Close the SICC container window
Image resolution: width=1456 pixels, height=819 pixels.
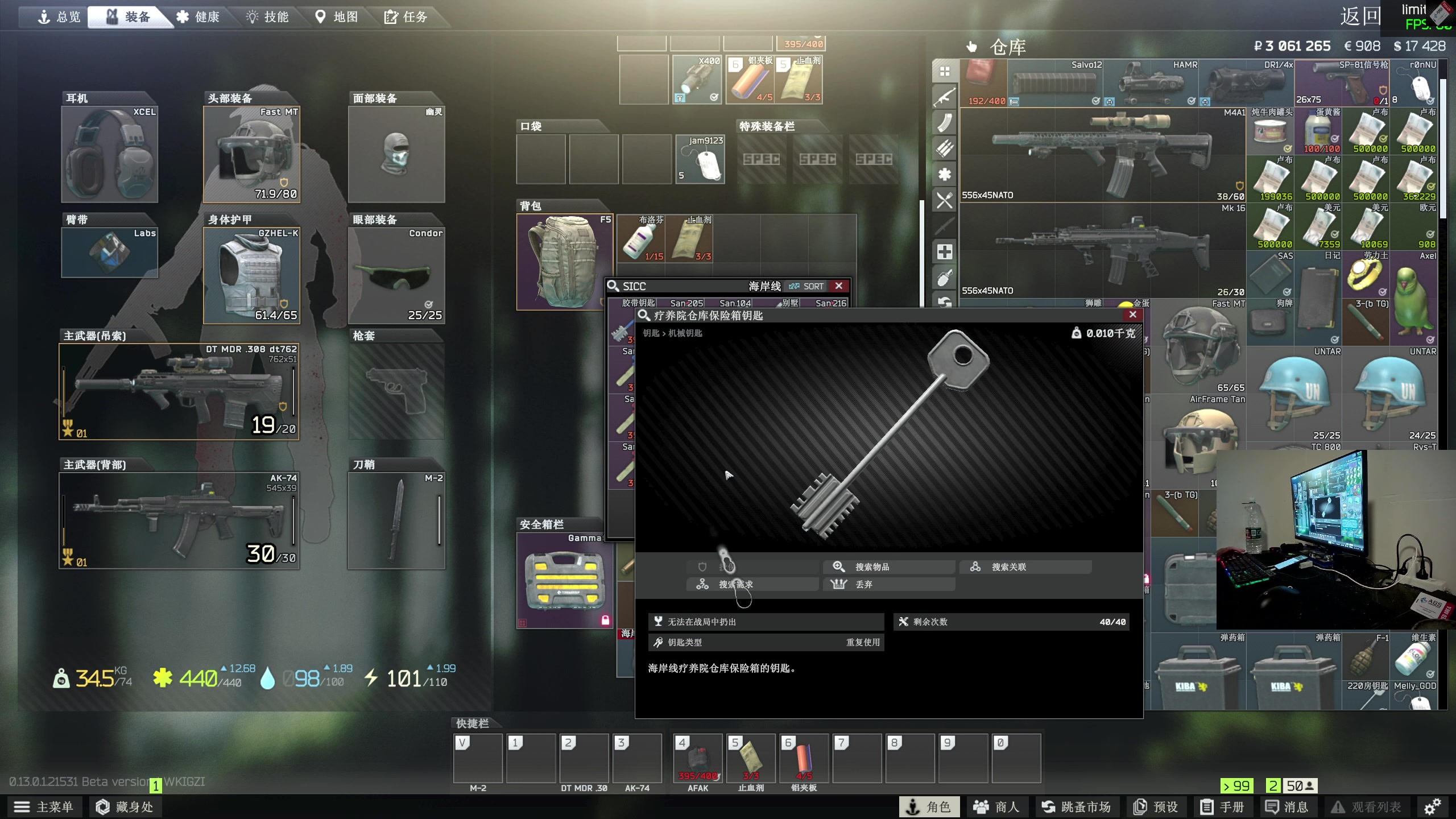pos(839,286)
